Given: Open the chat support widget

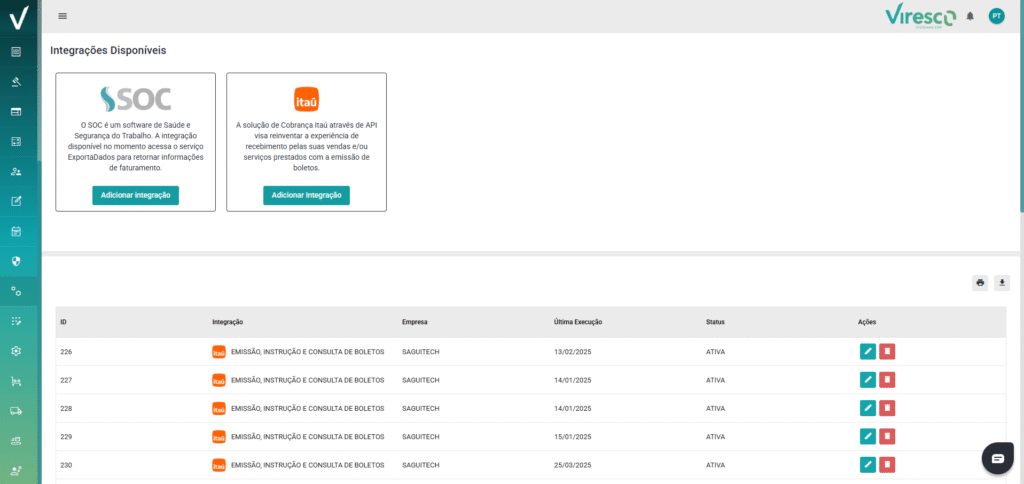Looking at the screenshot, I should (997, 457).
